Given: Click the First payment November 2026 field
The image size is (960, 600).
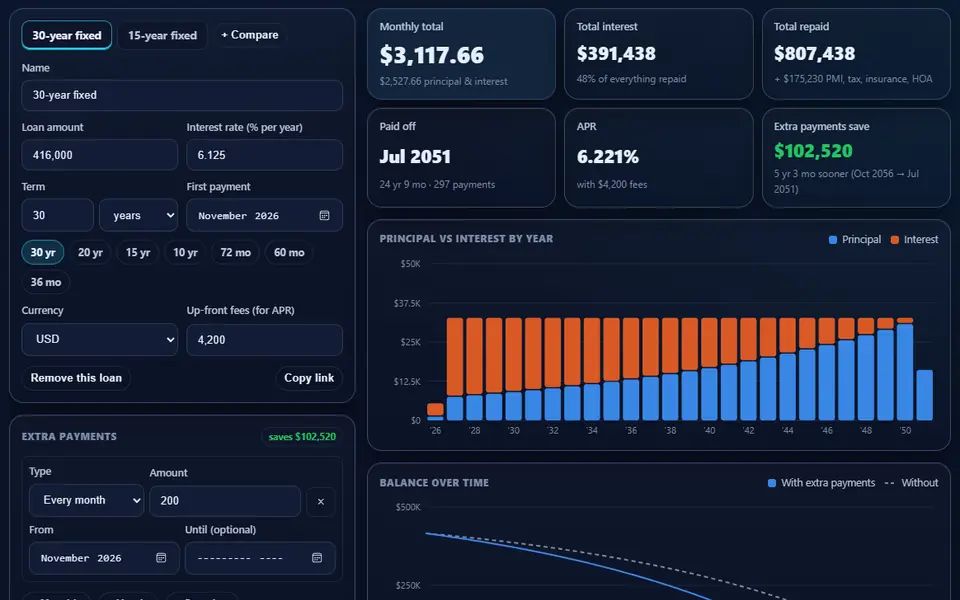Looking at the screenshot, I should (x=264, y=216).
